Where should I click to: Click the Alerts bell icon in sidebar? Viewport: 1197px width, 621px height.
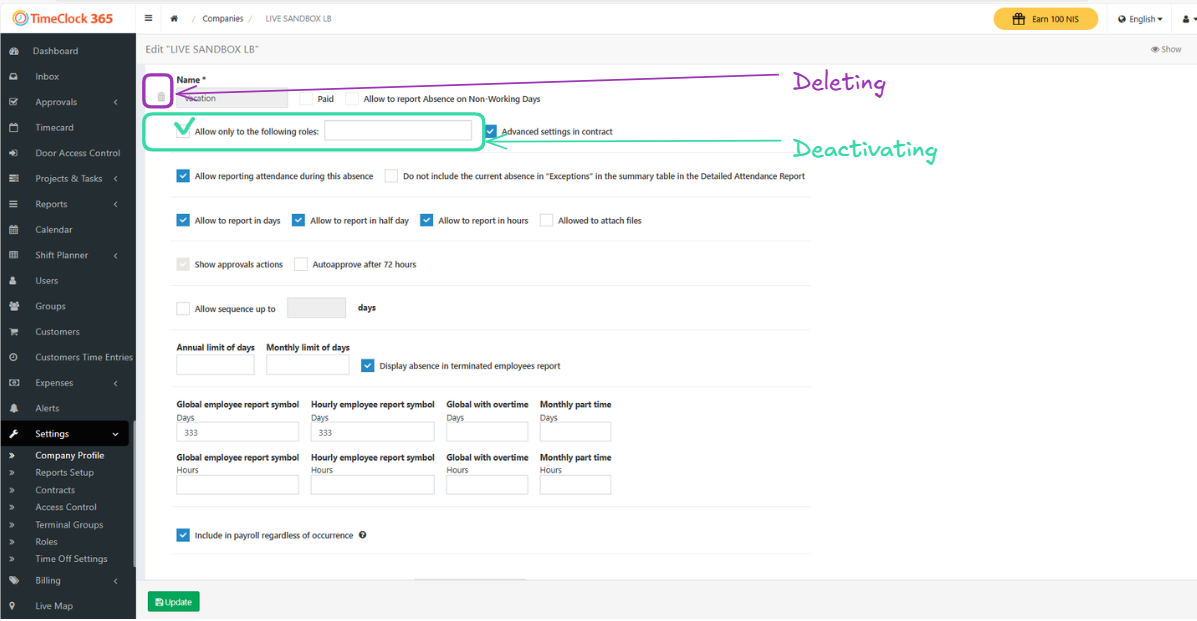pos(14,408)
